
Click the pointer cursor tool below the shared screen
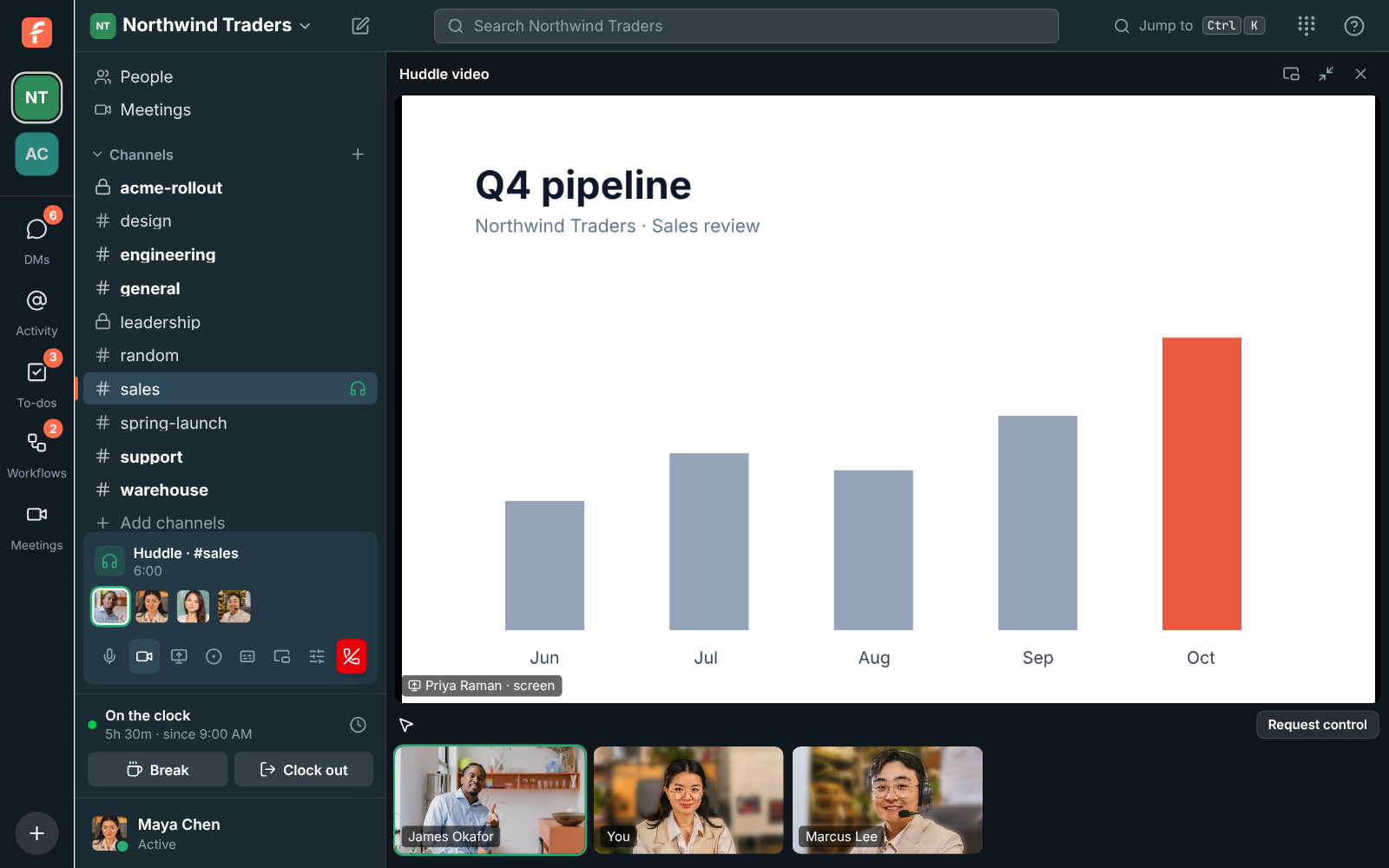pos(405,725)
